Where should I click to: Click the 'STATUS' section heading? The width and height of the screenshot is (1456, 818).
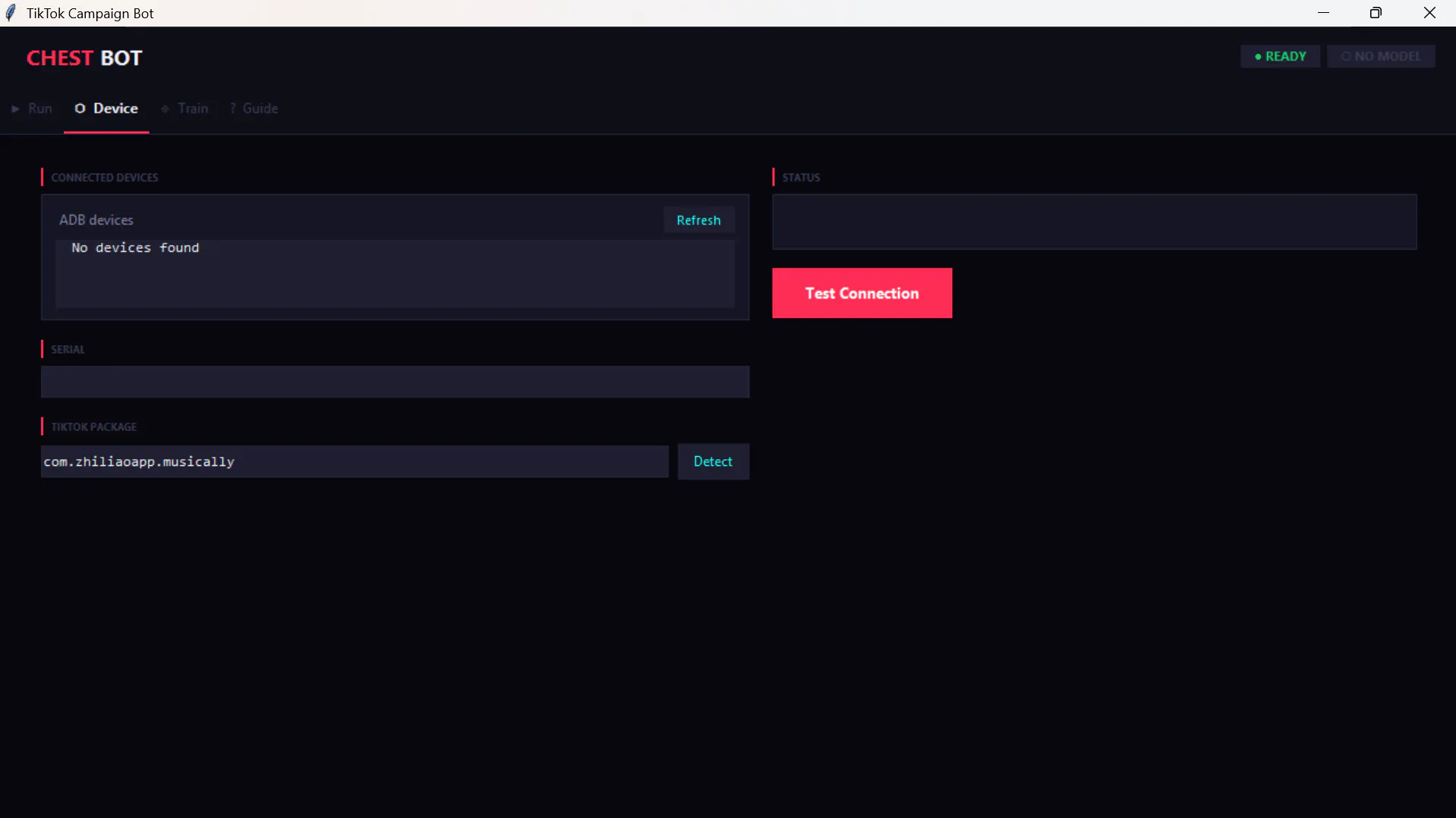(801, 178)
